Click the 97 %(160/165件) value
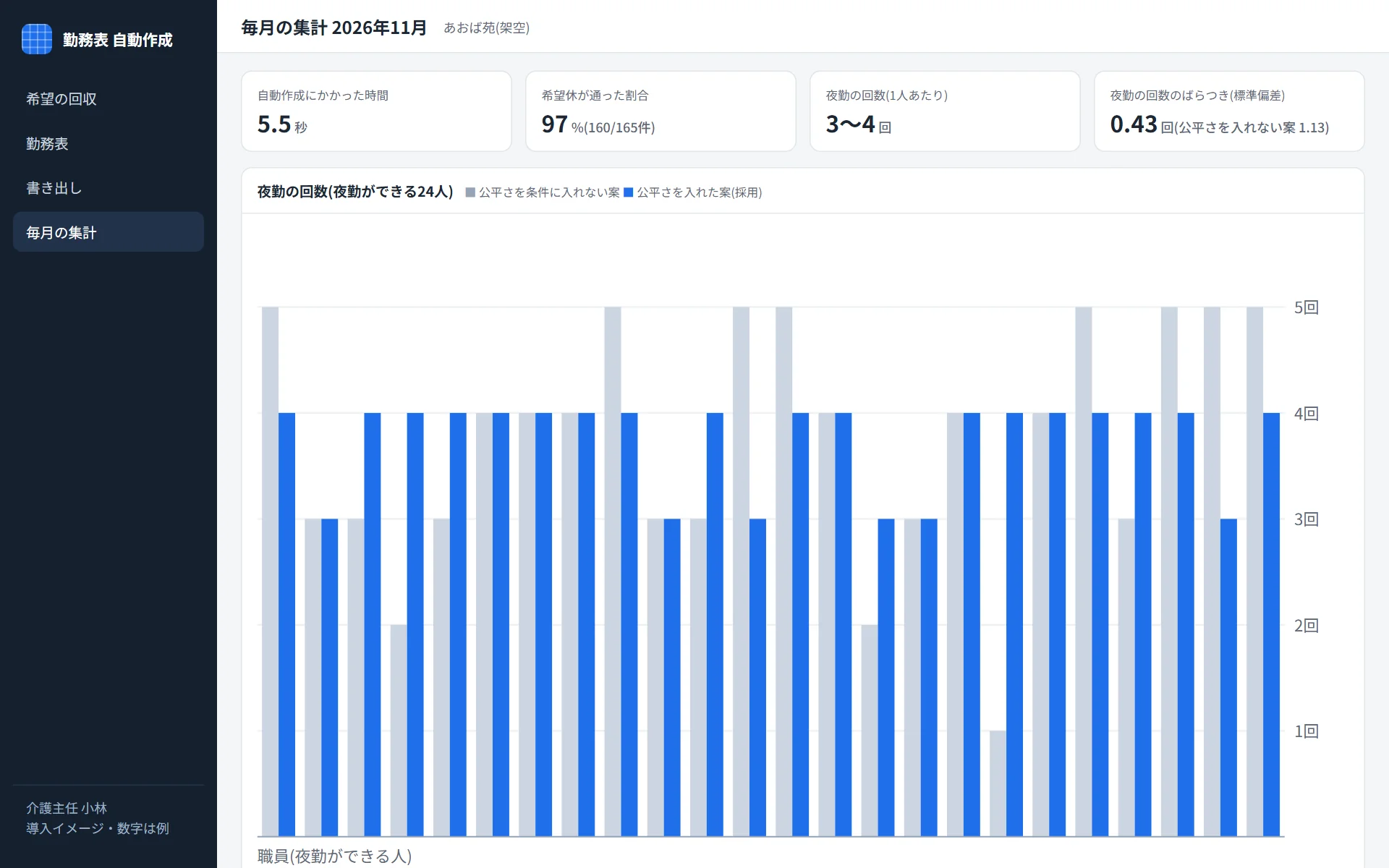This screenshot has height=868, width=1389. pos(598,125)
